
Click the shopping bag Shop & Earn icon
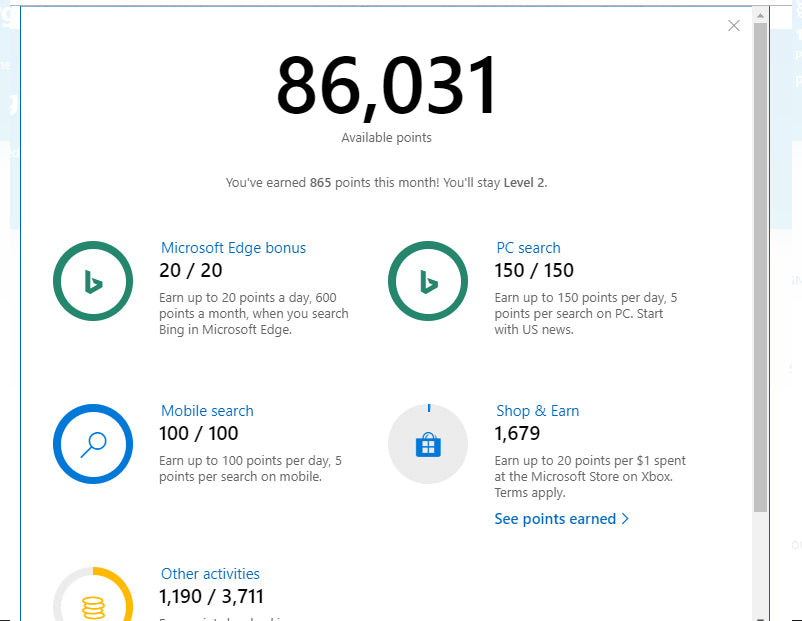click(x=428, y=445)
